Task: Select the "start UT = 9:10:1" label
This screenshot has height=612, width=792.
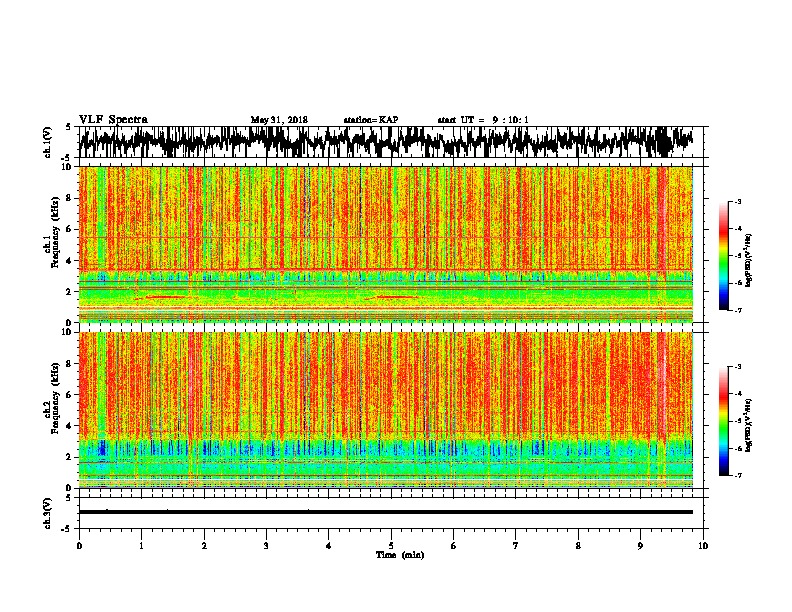Action: click(x=483, y=120)
